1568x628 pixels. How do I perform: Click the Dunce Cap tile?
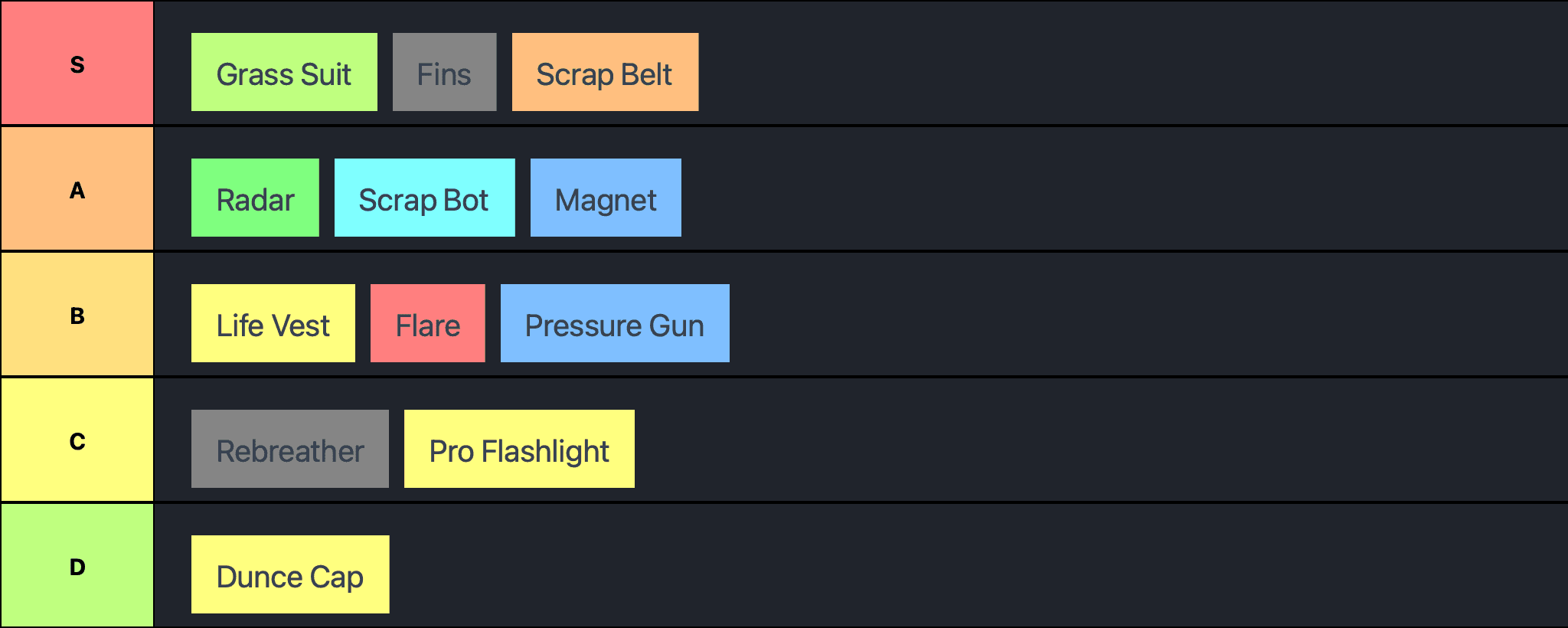point(290,574)
